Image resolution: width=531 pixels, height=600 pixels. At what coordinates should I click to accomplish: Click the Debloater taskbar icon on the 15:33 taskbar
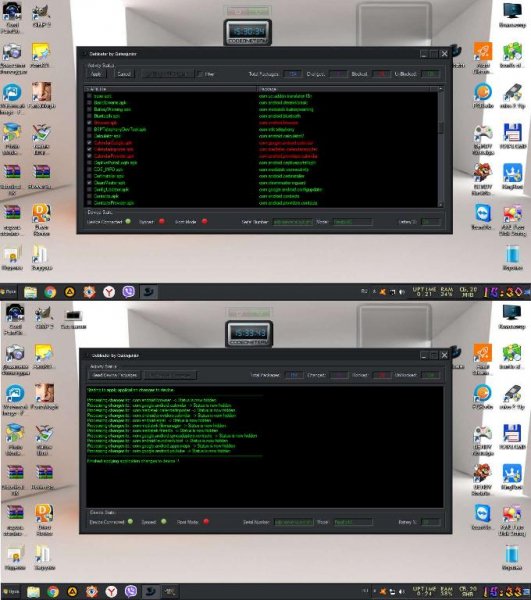[150, 592]
